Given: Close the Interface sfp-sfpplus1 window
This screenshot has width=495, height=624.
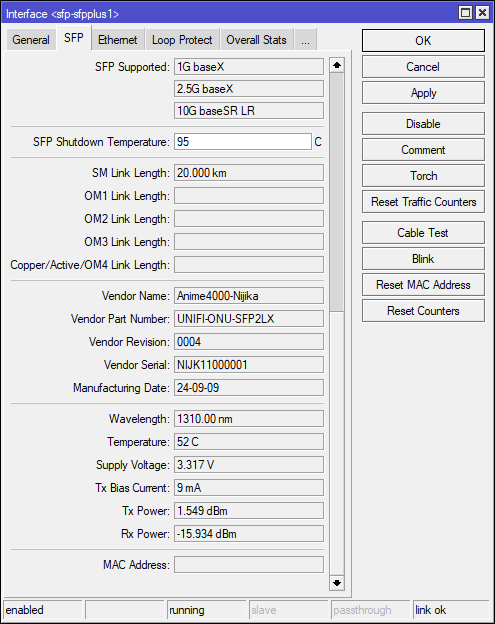Looking at the screenshot, I should 482,13.
